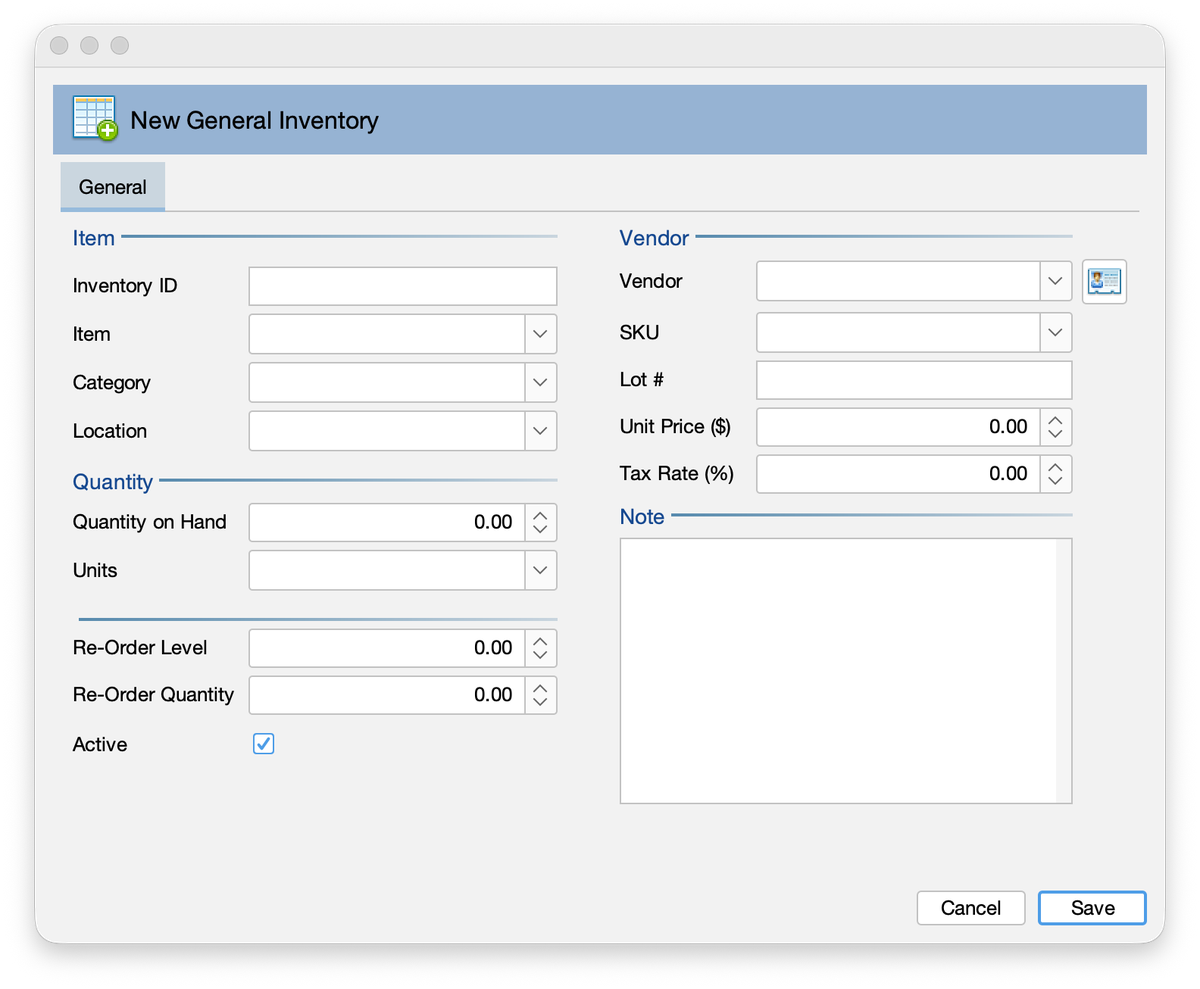Image resolution: width=1200 pixels, height=989 pixels.
Task: Focus the Quantity on Hand number field
Action: tap(387, 522)
